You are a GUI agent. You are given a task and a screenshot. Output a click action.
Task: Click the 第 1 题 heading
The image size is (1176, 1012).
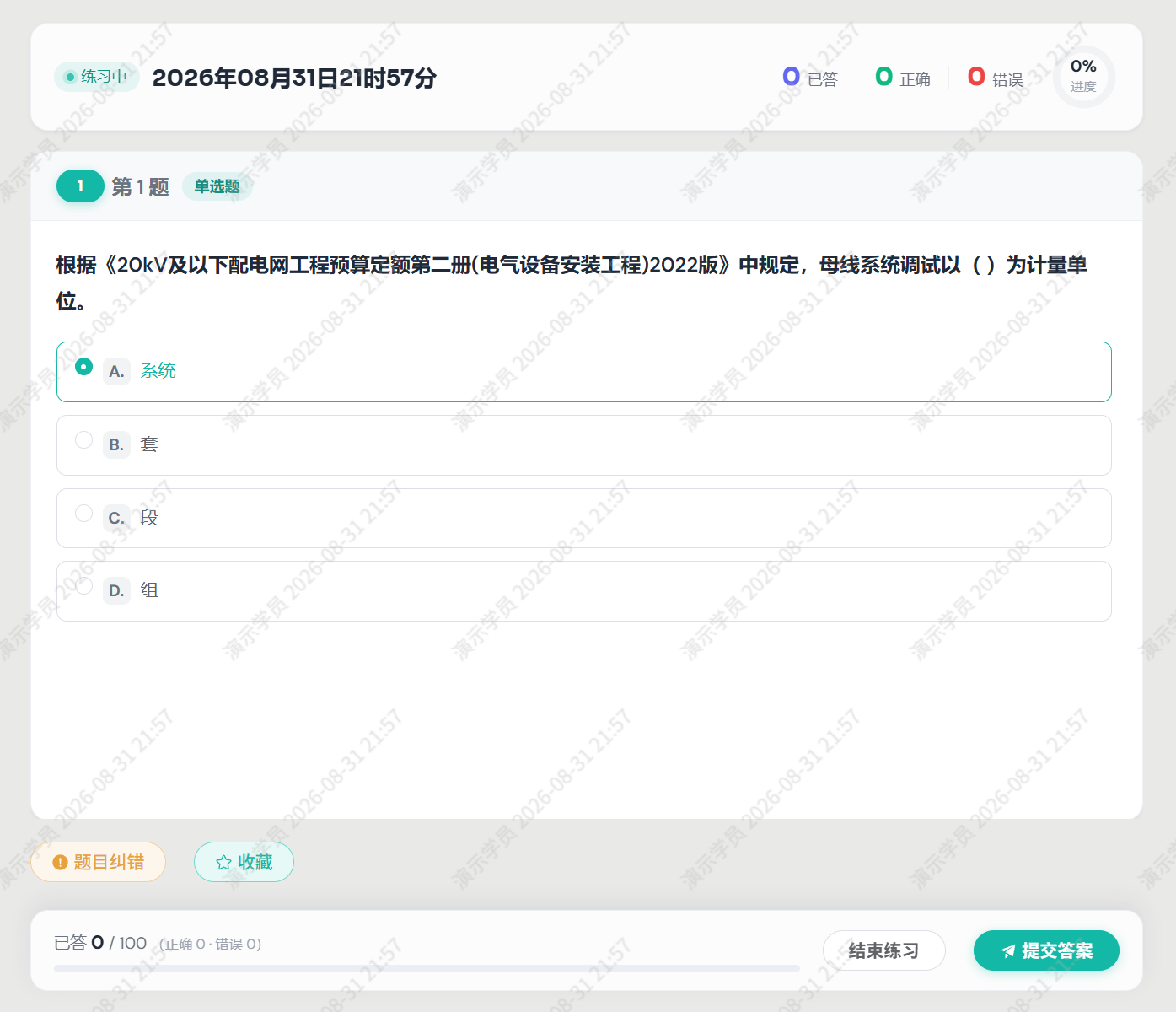coord(140,186)
